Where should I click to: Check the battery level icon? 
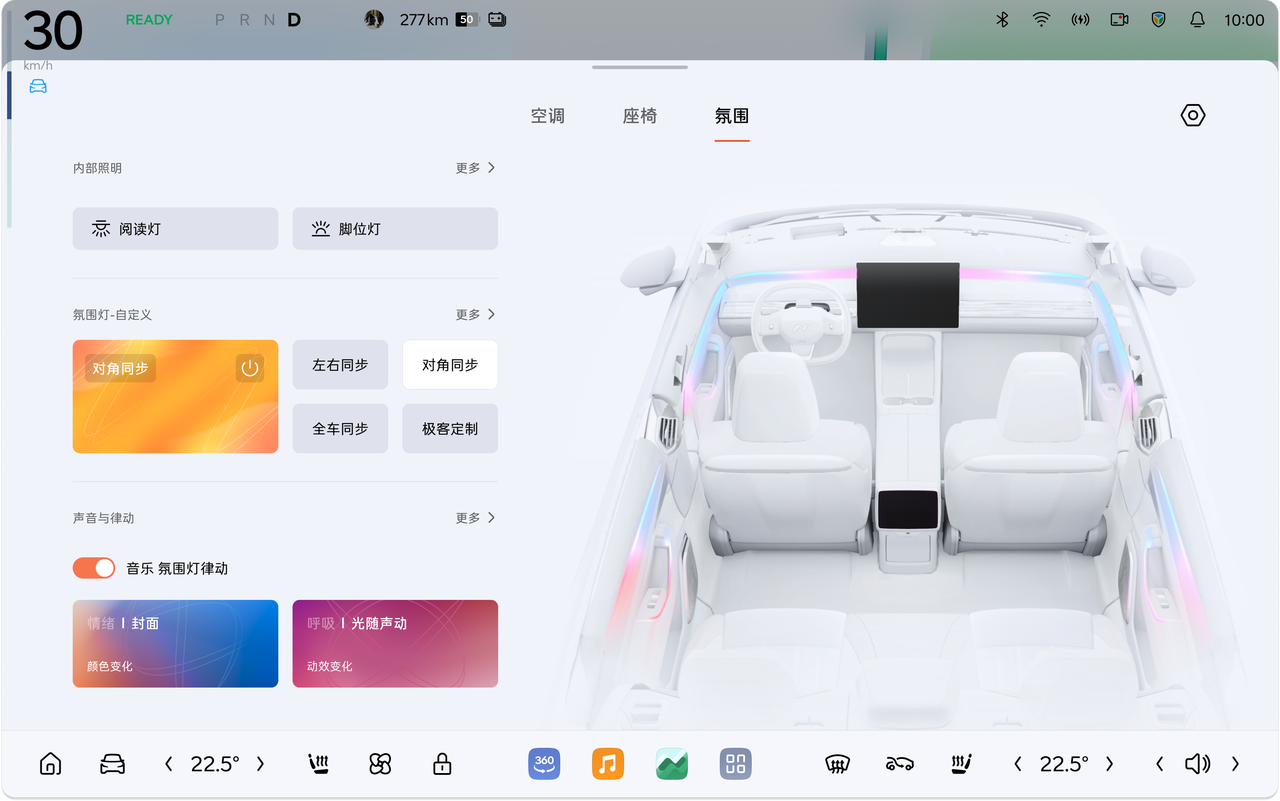point(467,19)
